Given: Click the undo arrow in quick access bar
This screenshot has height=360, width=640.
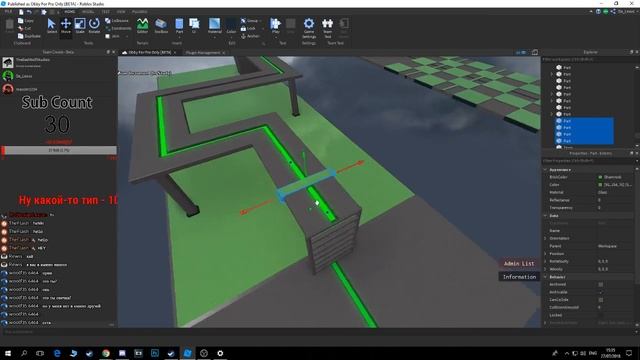Looking at the screenshot, I should coord(29,12).
